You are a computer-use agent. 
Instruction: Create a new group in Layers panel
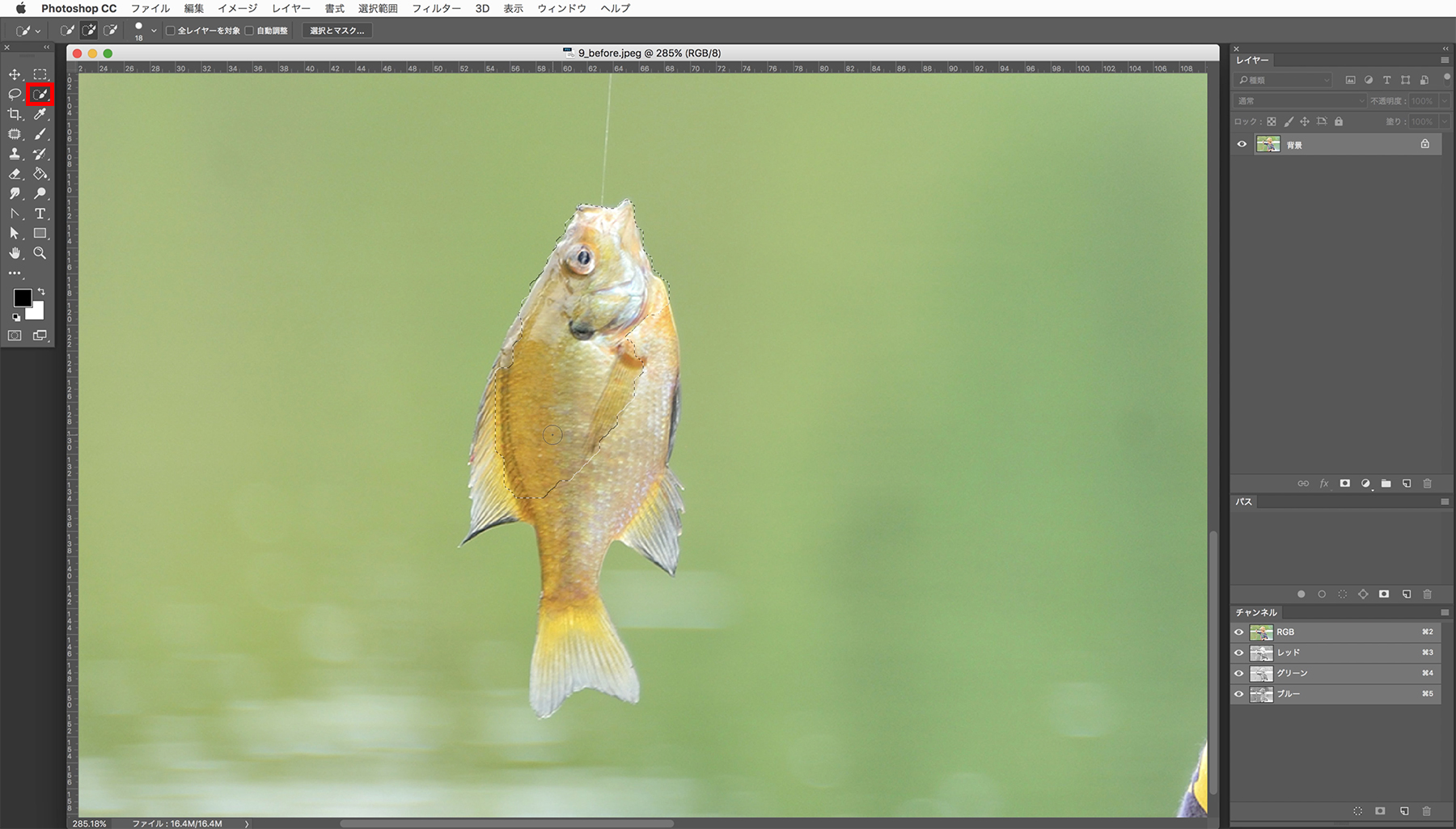pyautogui.click(x=1386, y=484)
